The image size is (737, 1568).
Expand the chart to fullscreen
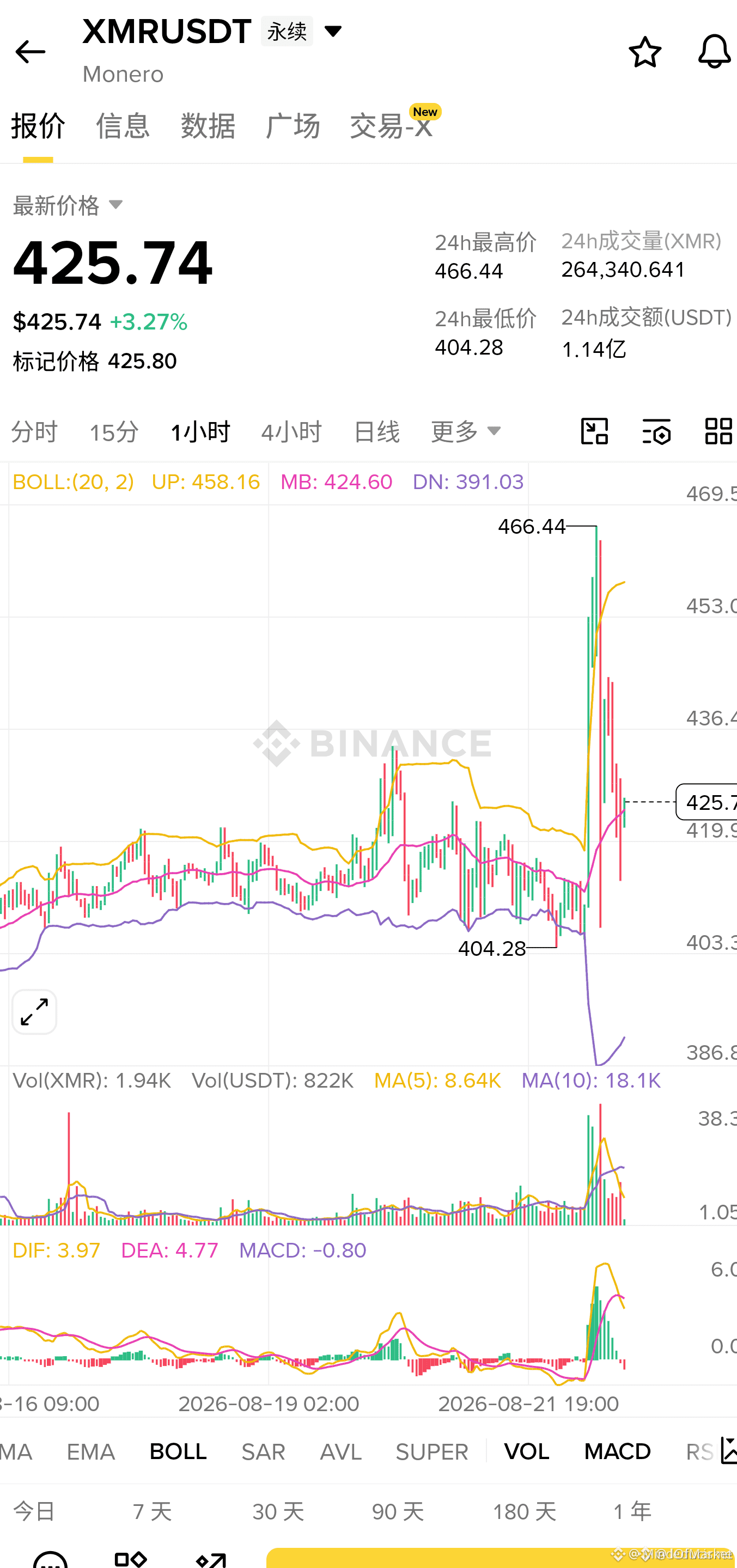(35, 1011)
